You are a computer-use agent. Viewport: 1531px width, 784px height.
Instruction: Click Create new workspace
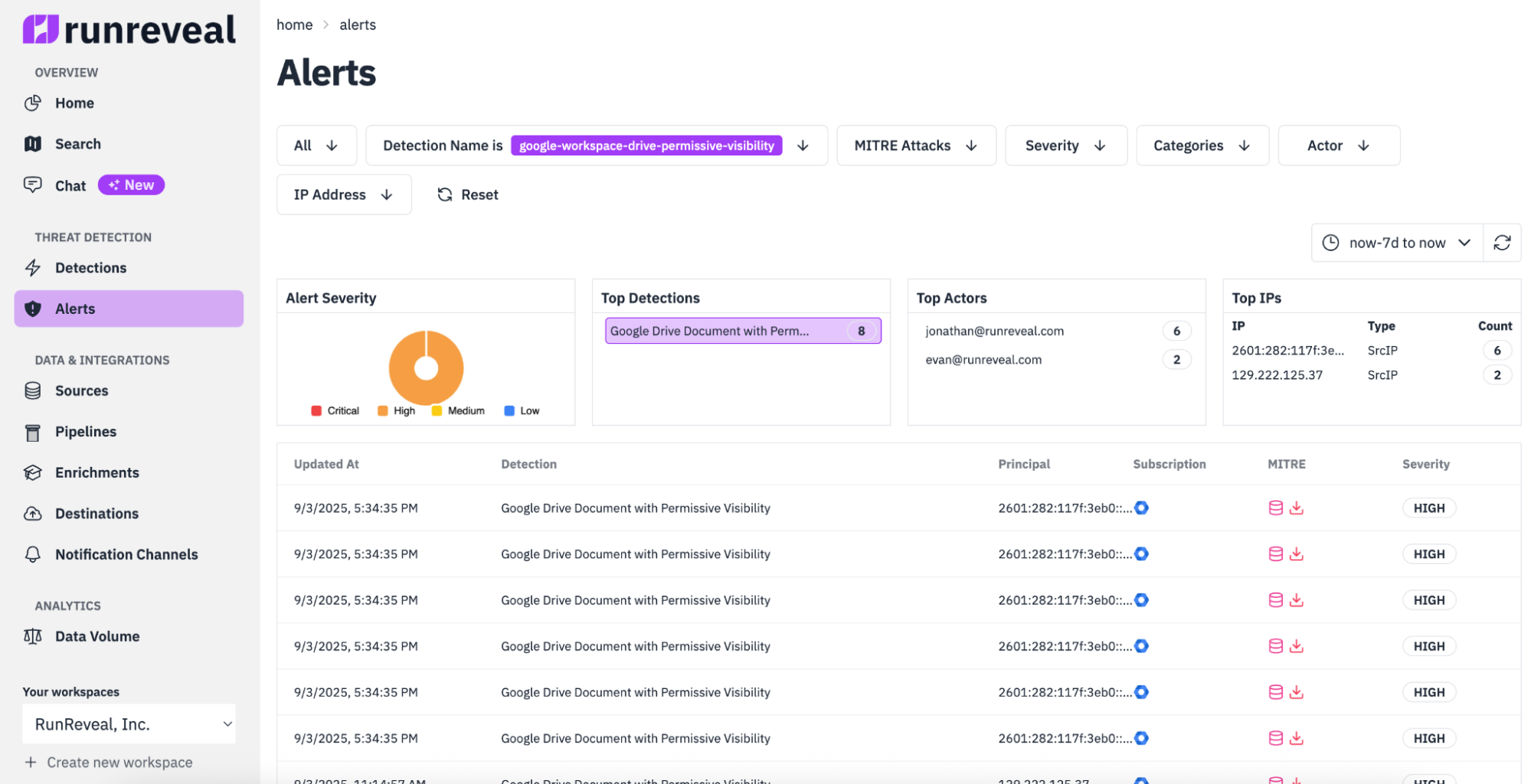pyautogui.click(x=108, y=763)
